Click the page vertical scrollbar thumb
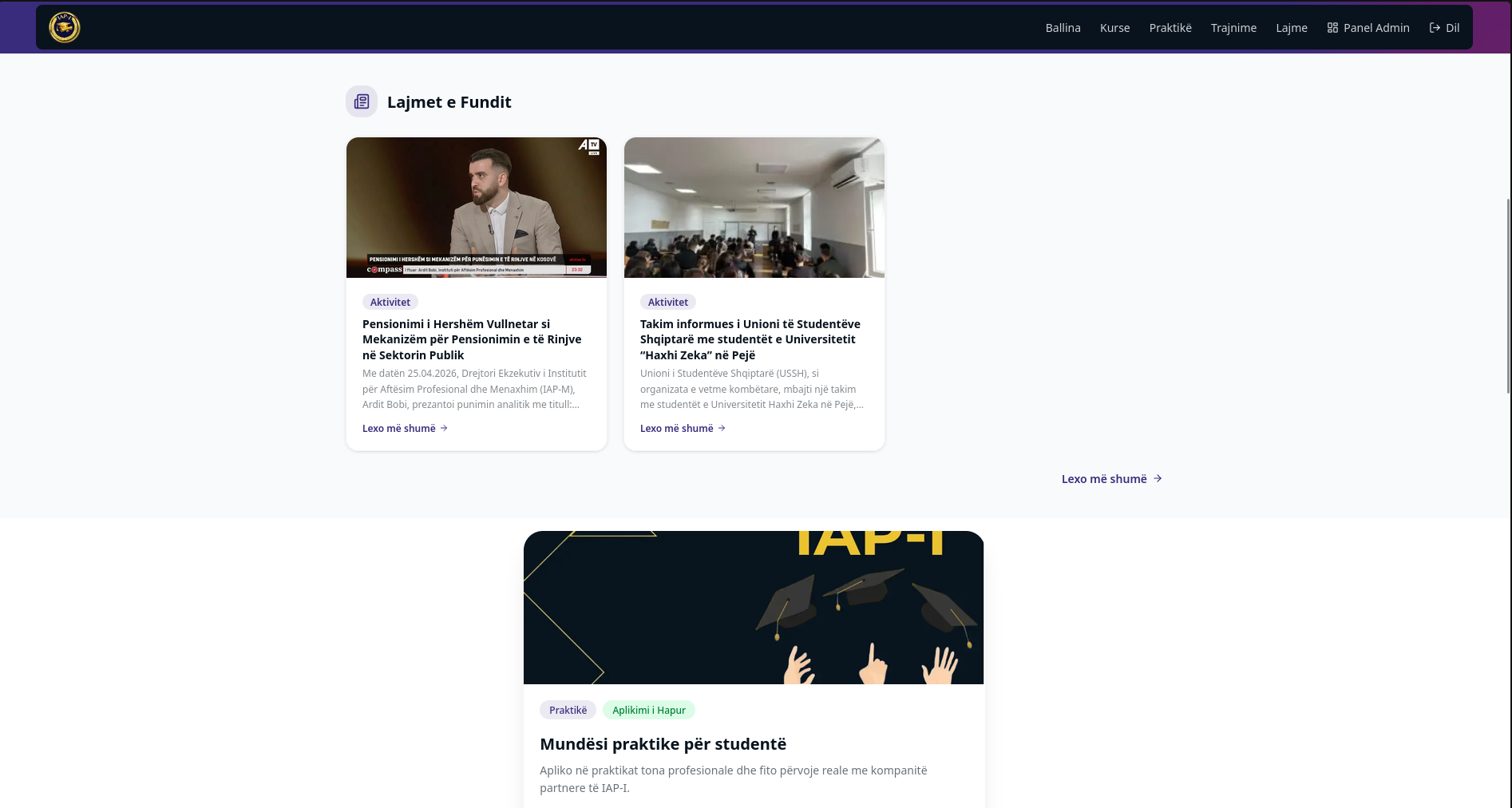The width and height of the screenshot is (1512, 808). point(1508,295)
